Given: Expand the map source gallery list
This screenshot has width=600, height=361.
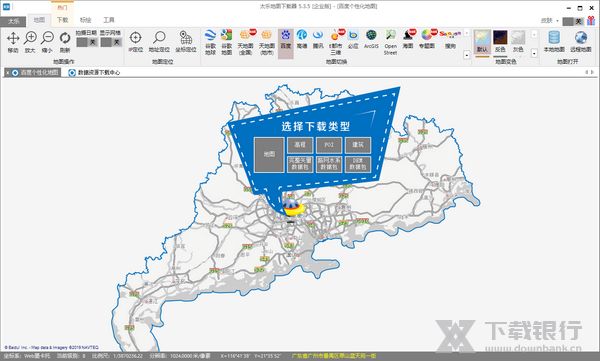Looking at the screenshot, I should (466, 55).
